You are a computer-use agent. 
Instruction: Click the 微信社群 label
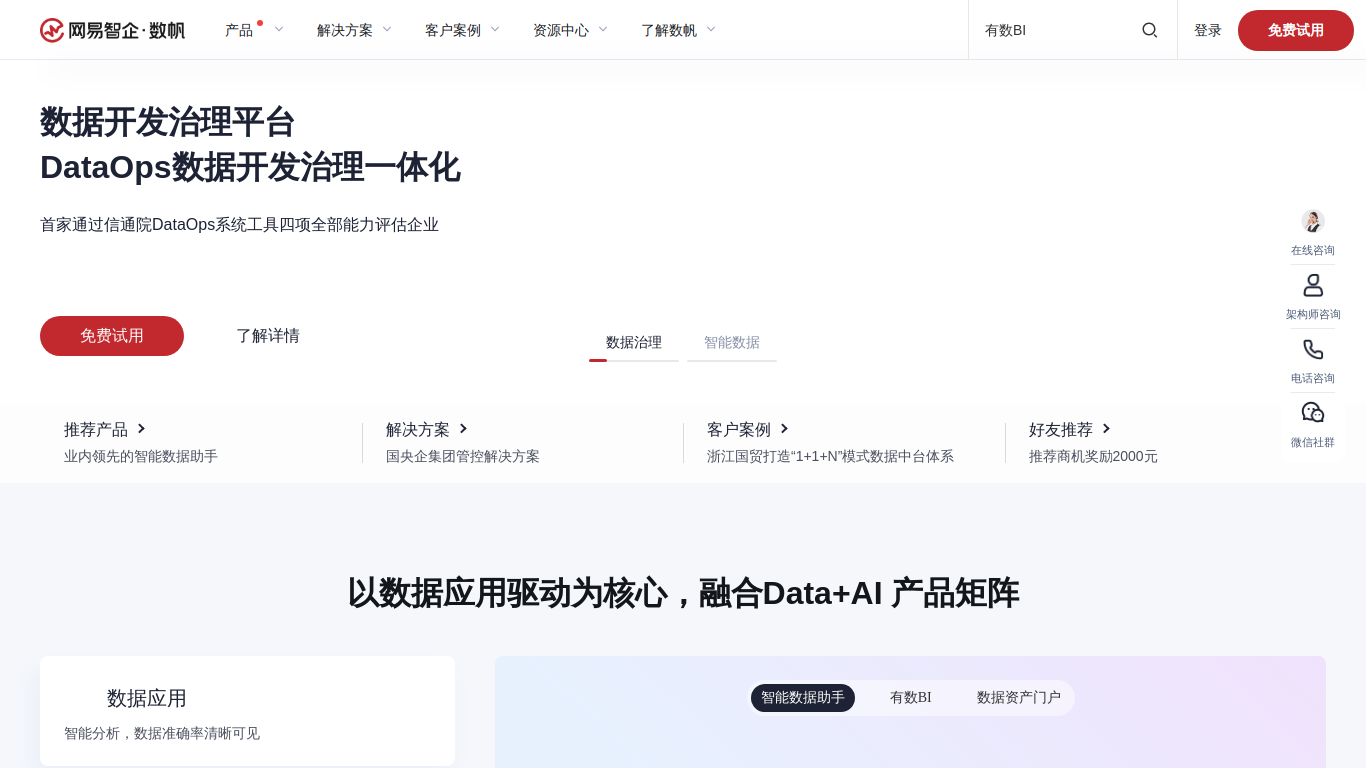[1313, 442]
